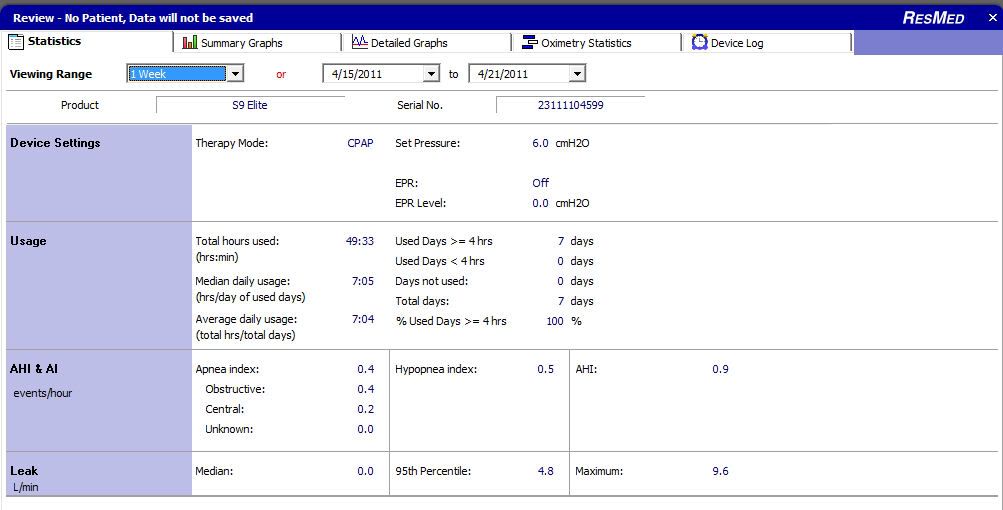This screenshot has width=1003, height=510.
Task: Click the Usage section header
Action: [28, 241]
